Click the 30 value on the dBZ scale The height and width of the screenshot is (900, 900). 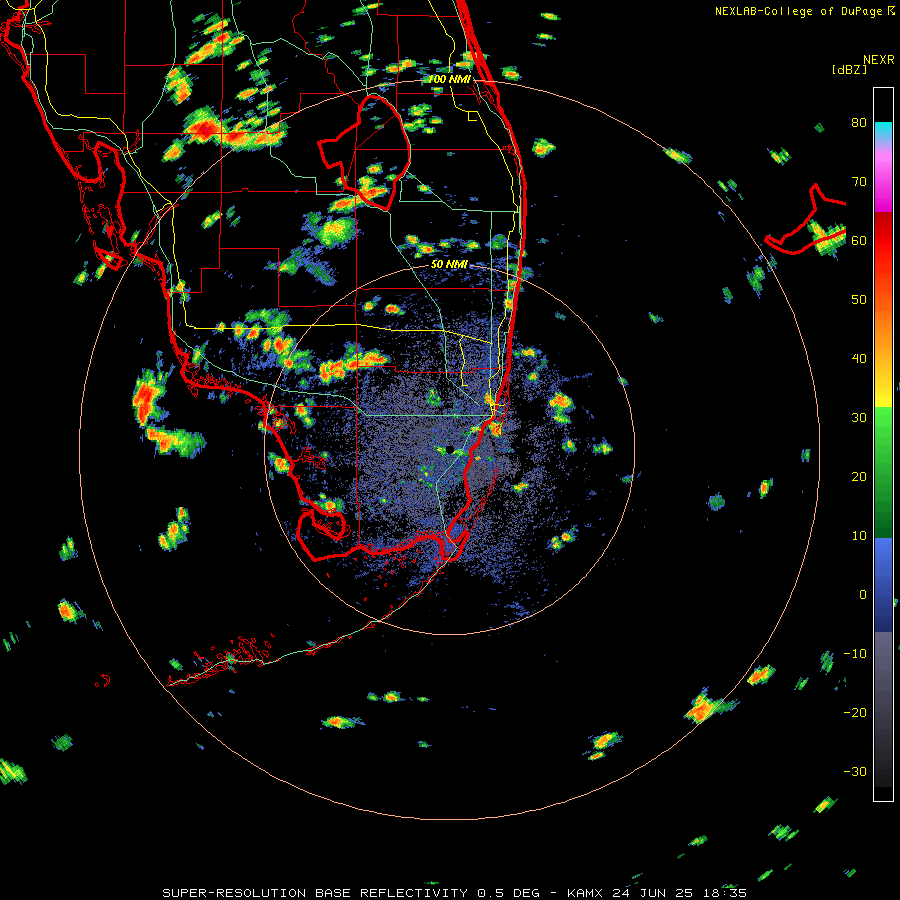click(x=859, y=418)
